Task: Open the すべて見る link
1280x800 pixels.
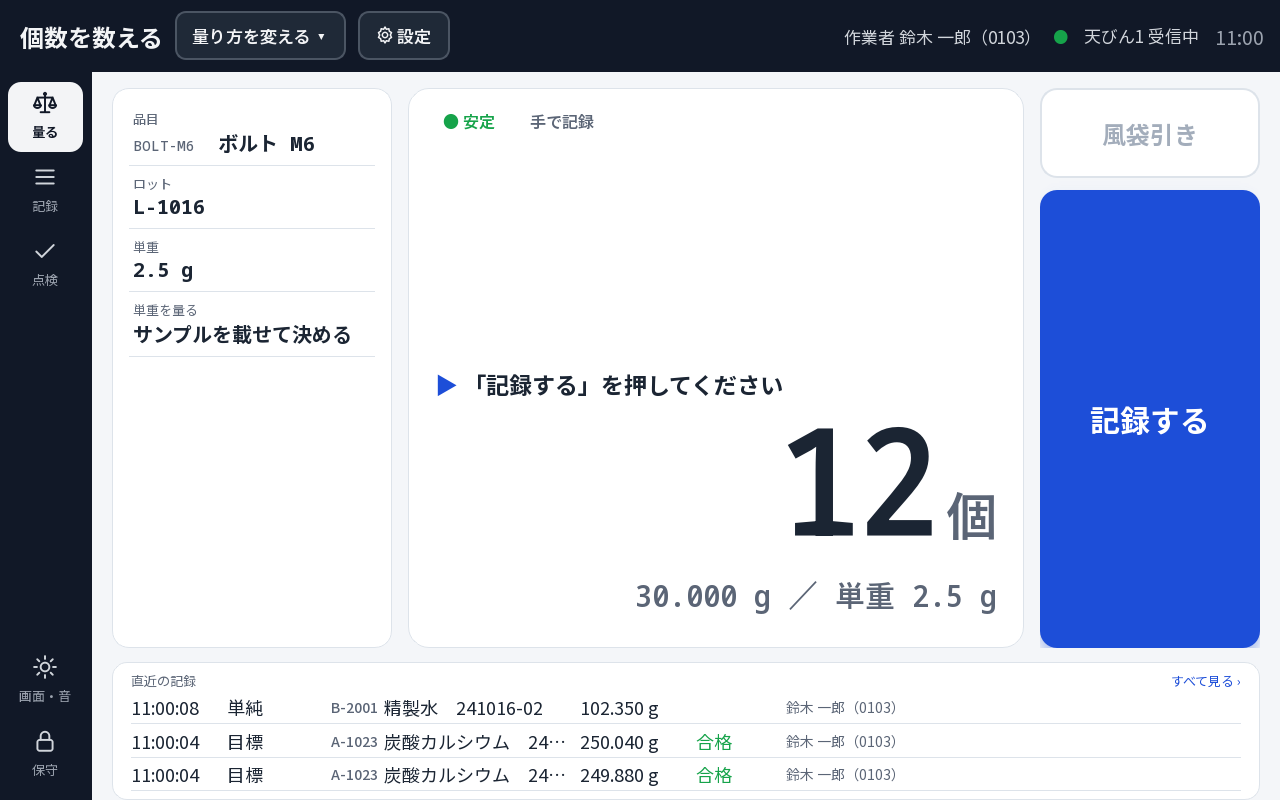Action: [1206, 681]
